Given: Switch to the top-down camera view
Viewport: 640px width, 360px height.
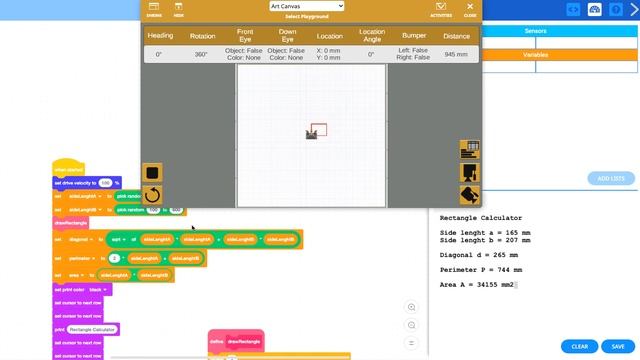Looking at the screenshot, I should click(x=469, y=172).
